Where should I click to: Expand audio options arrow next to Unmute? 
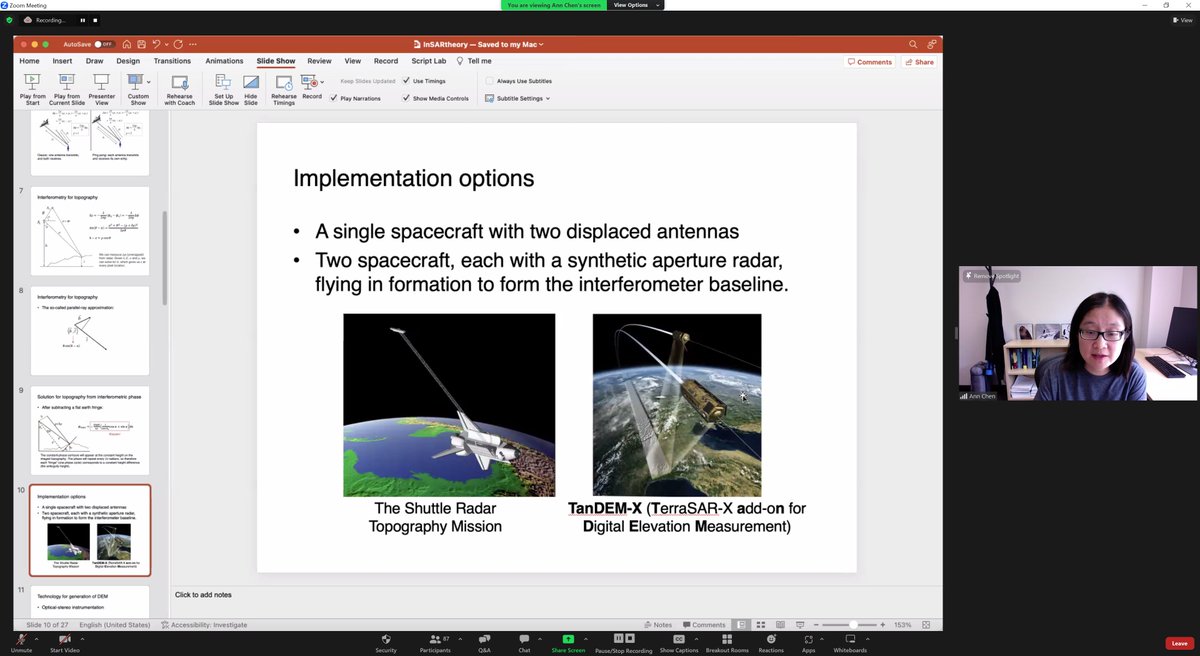tap(36, 638)
